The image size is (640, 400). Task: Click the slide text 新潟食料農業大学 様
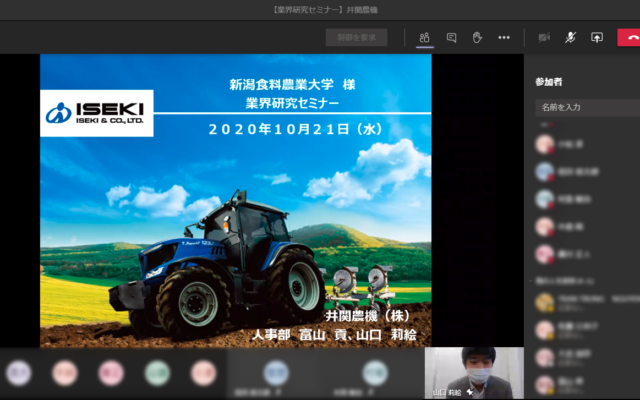click(292, 84)
